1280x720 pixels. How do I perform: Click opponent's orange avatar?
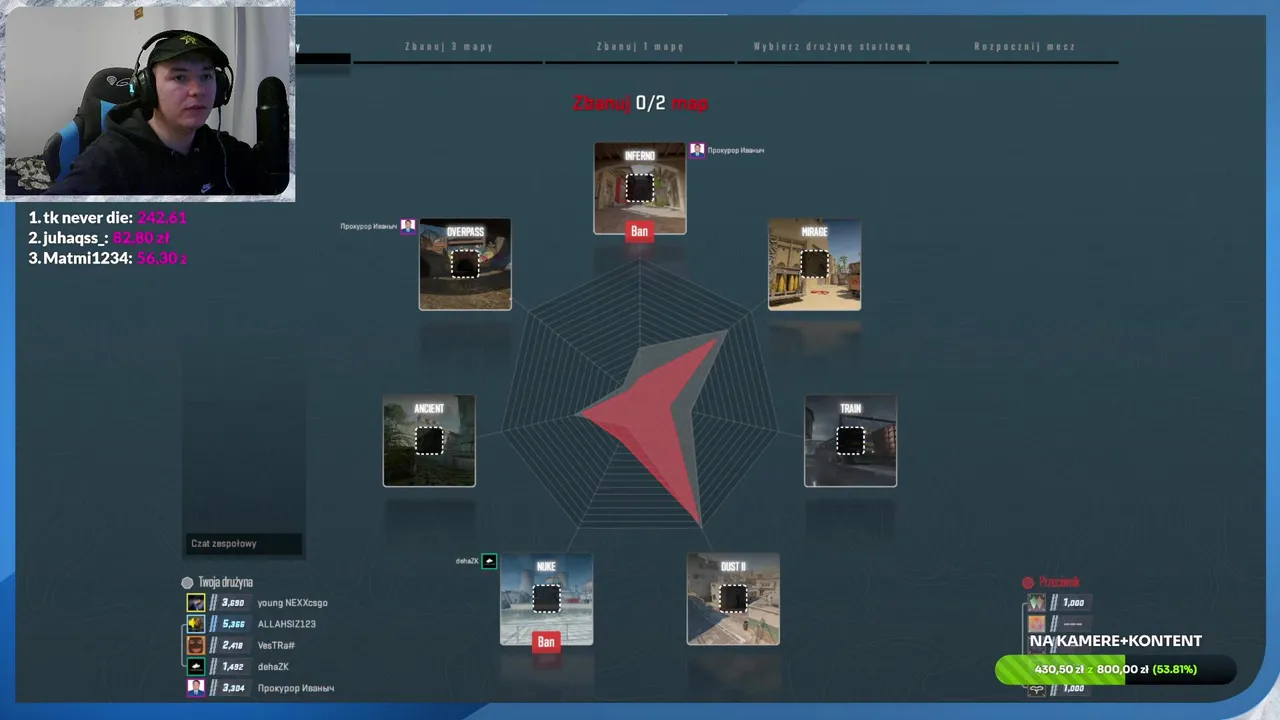click(1037, 624)
